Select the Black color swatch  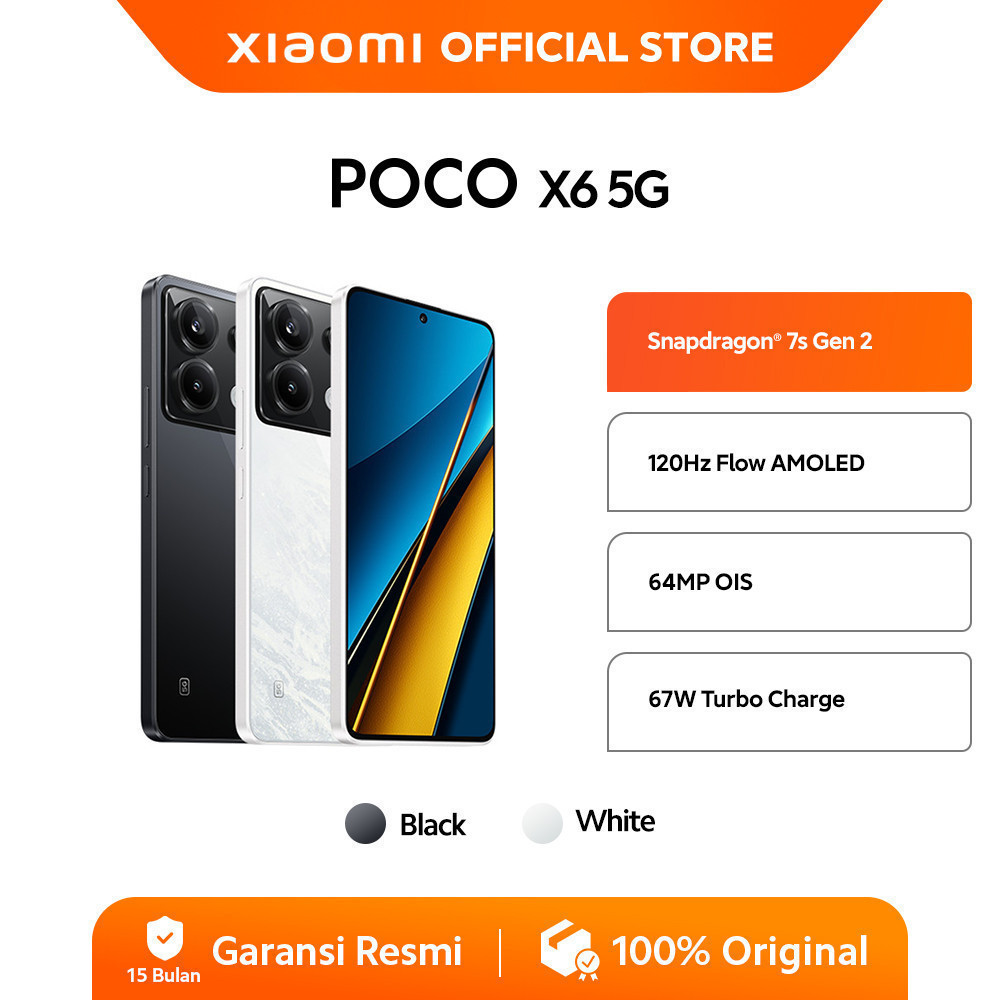pyautogui.click(x=365, y=823)
